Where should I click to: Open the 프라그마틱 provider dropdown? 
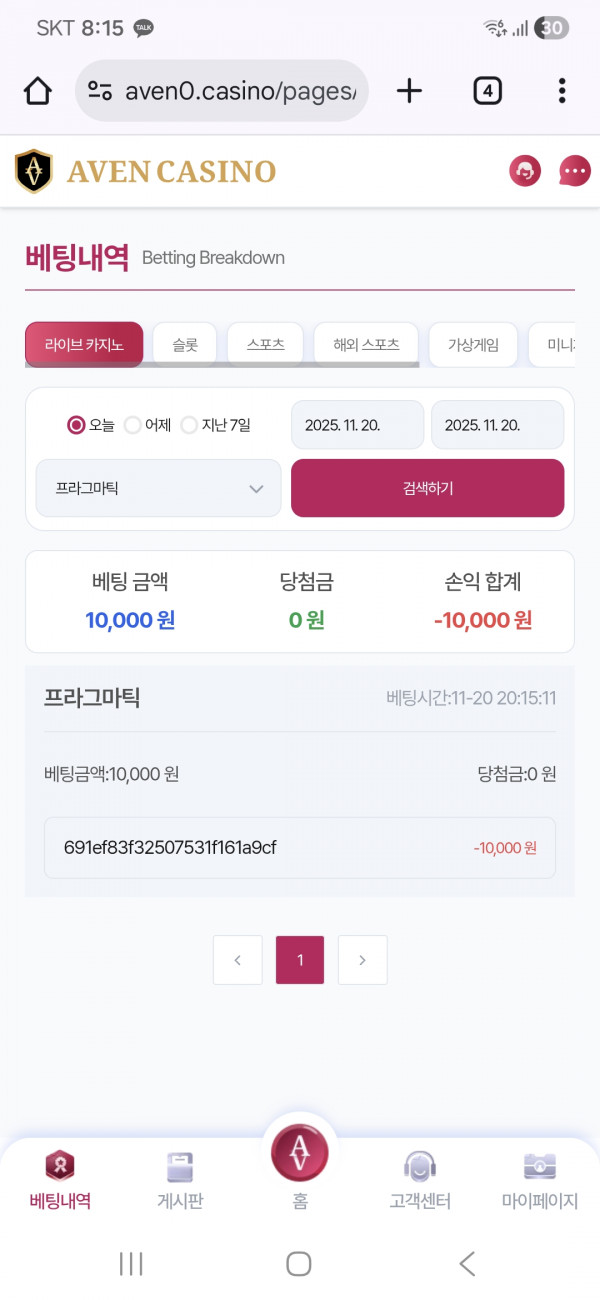(x=157, y=488)
